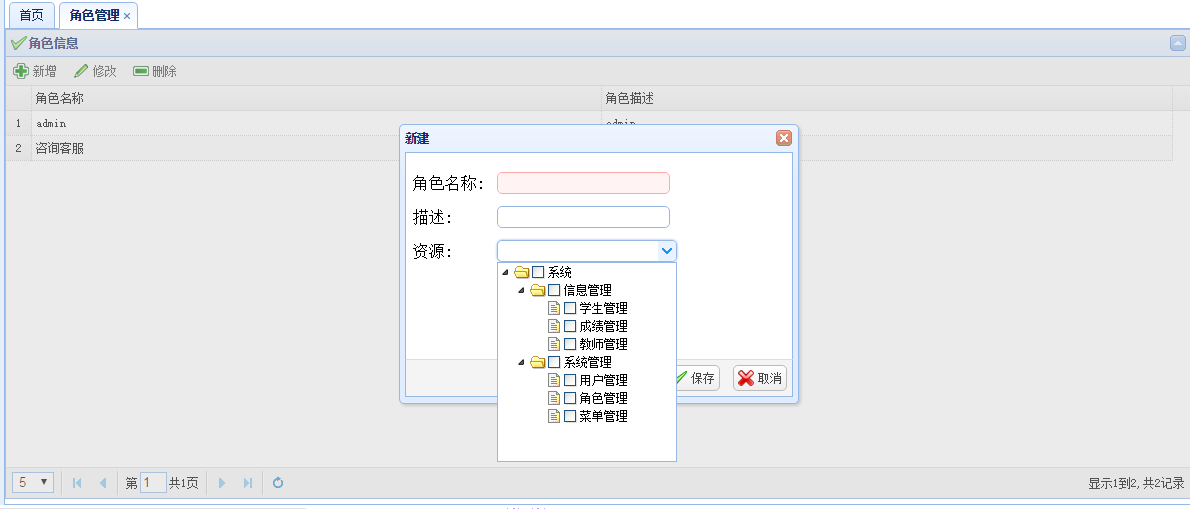Click the 修改 toolbar button label
Screen dimensions: 1190x509
[105, 71]
